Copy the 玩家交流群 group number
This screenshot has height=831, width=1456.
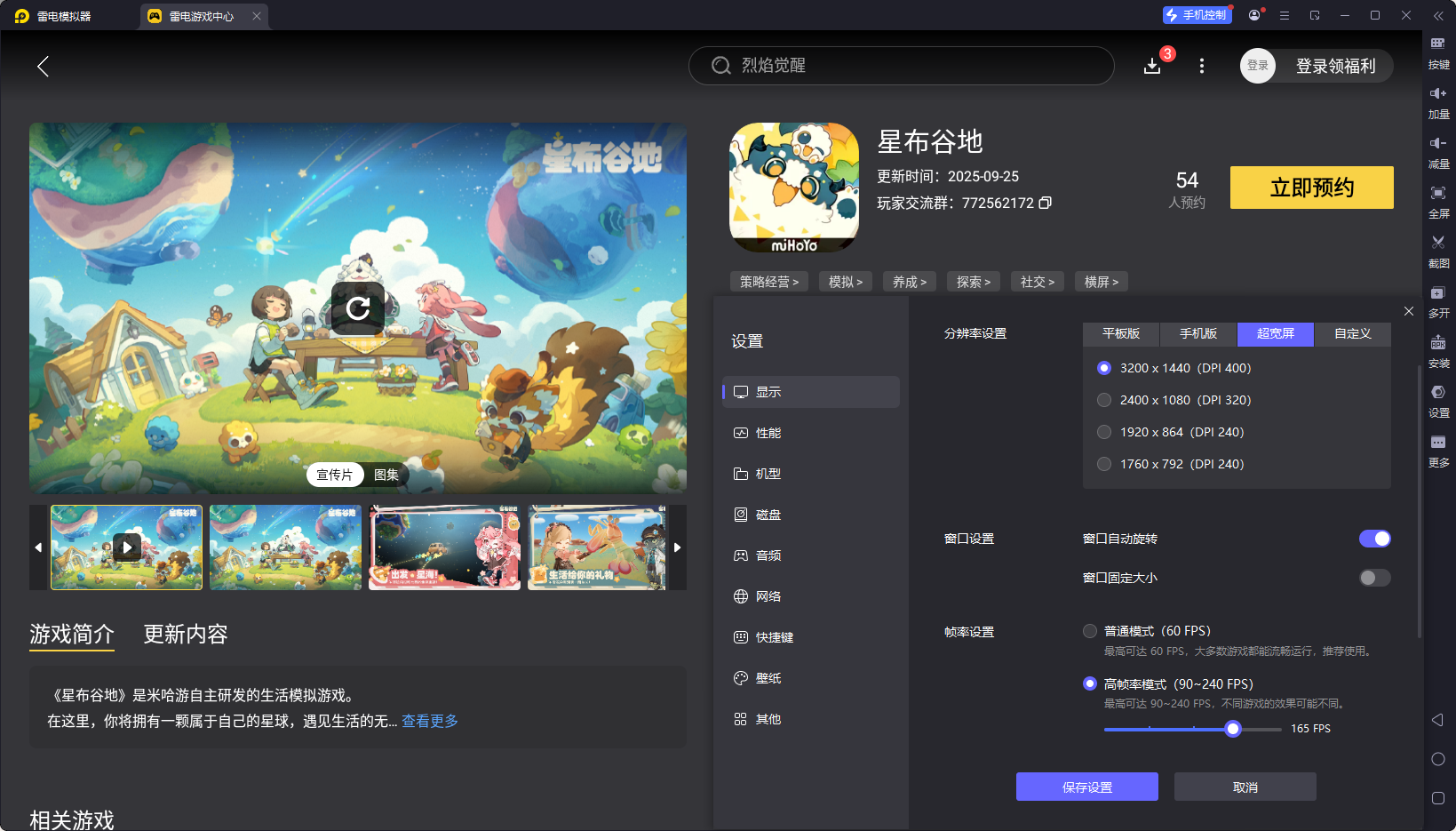tap(1046, 203)
